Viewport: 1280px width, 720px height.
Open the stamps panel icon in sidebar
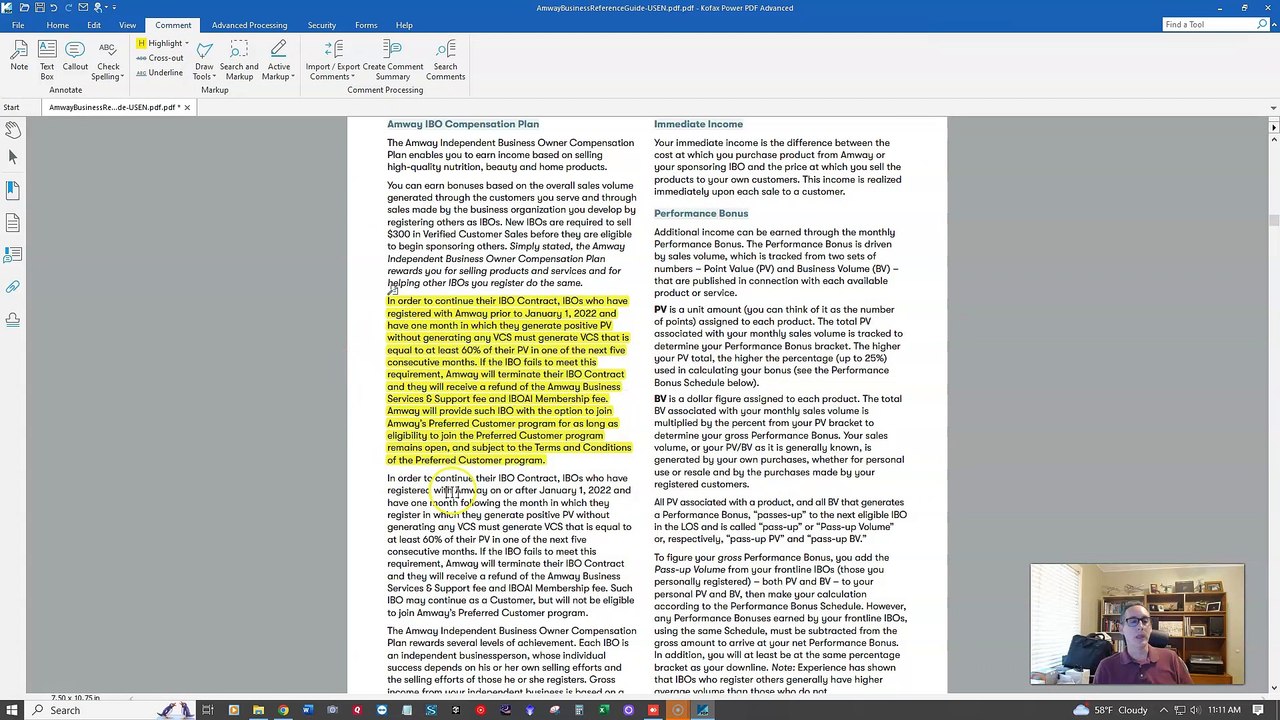click(x=13, y=320)
